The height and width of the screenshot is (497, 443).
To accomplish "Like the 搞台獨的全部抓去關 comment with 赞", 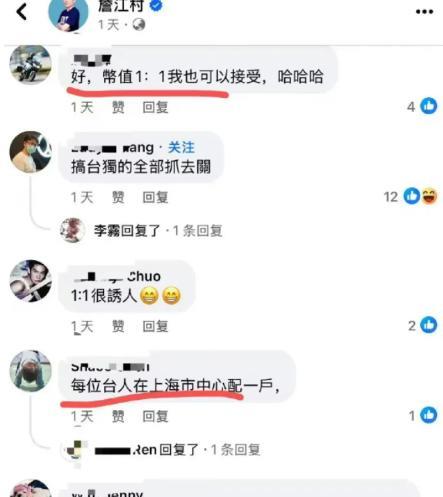I will [x=118, y=197].
